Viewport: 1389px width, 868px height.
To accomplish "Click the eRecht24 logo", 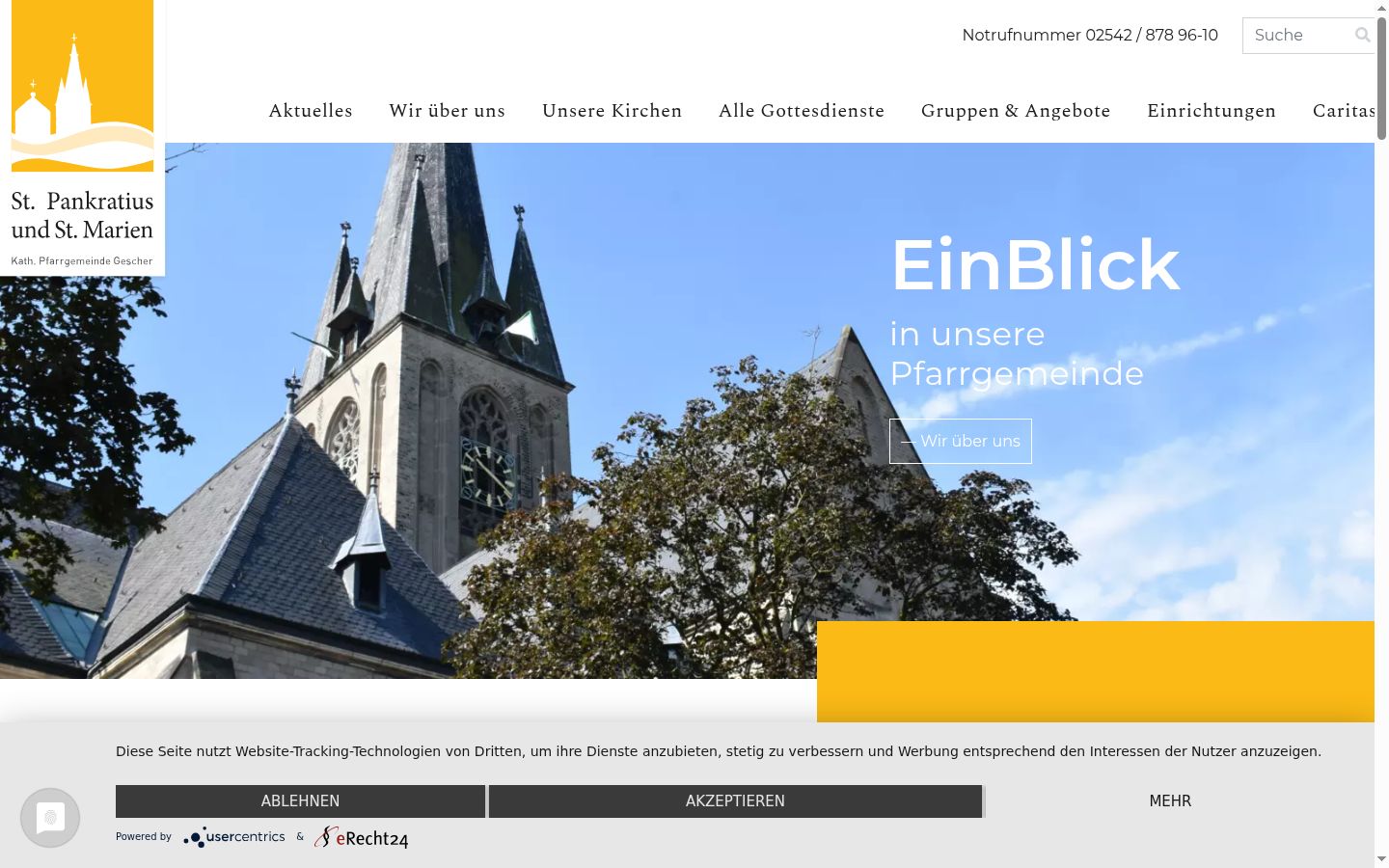I will 362,837.
